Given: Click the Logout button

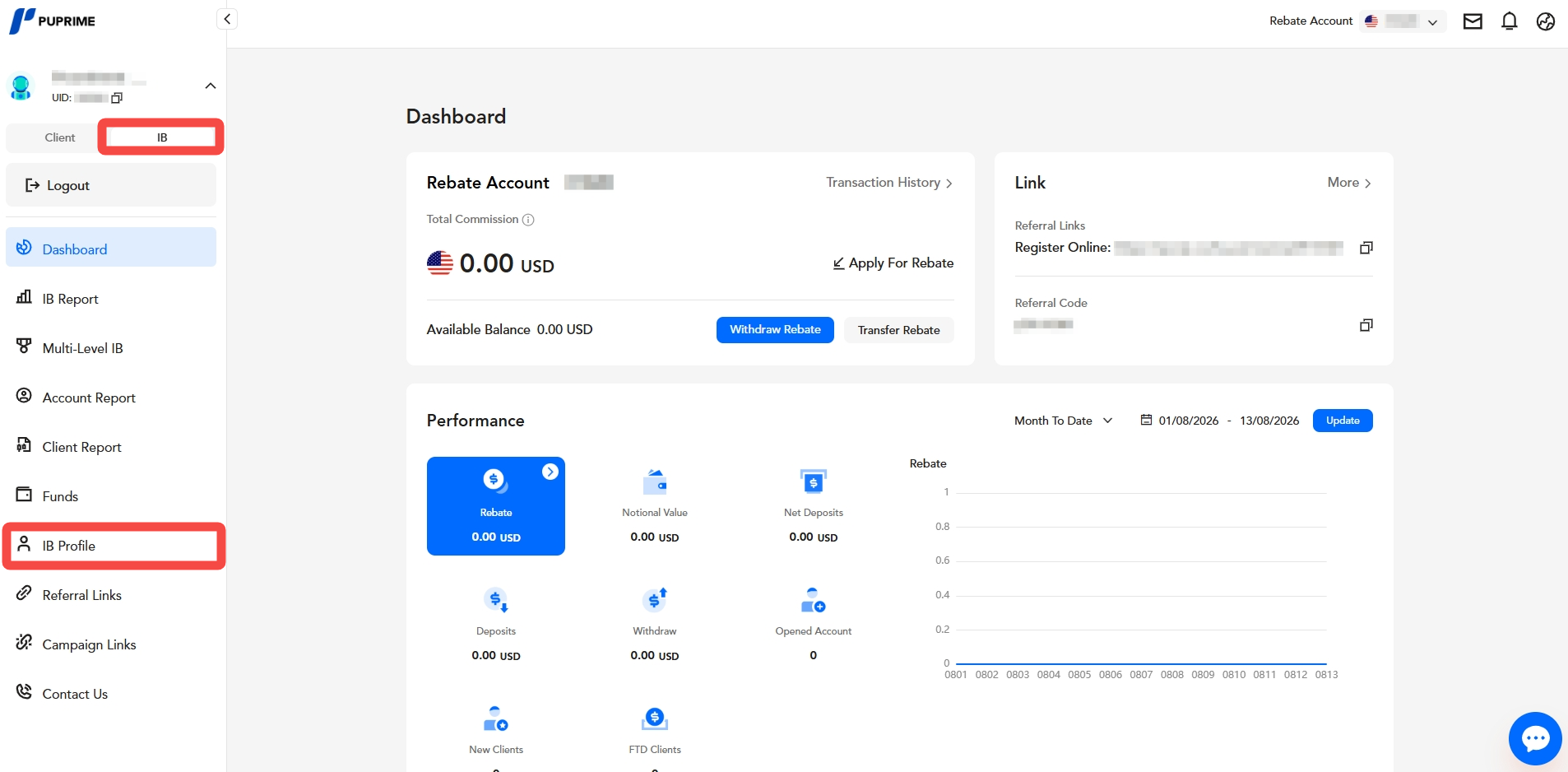Looking at the screenshot, I should pos(111,185).
